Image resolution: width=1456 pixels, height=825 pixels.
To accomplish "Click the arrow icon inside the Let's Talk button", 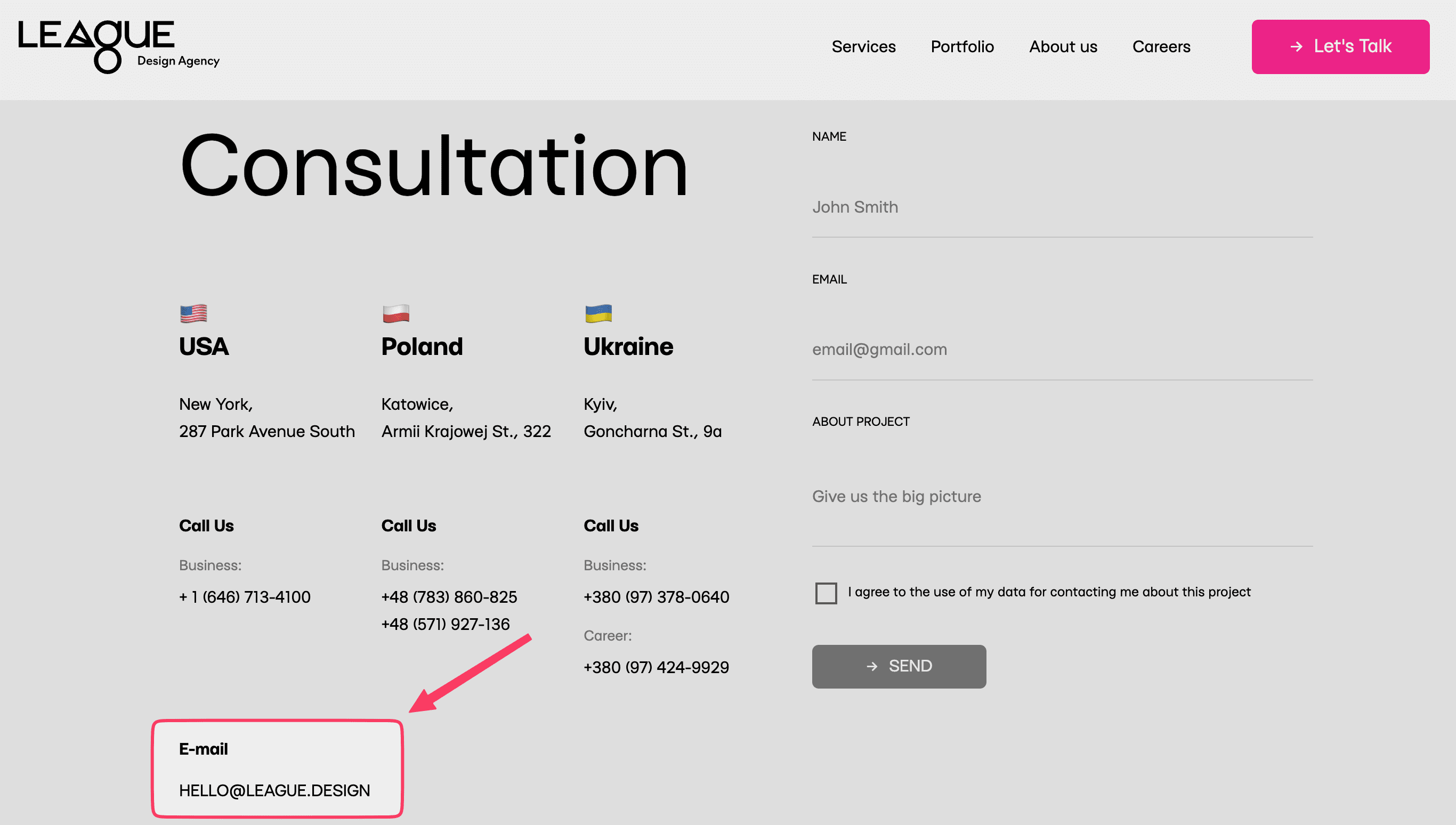I will click(1297, 47).
